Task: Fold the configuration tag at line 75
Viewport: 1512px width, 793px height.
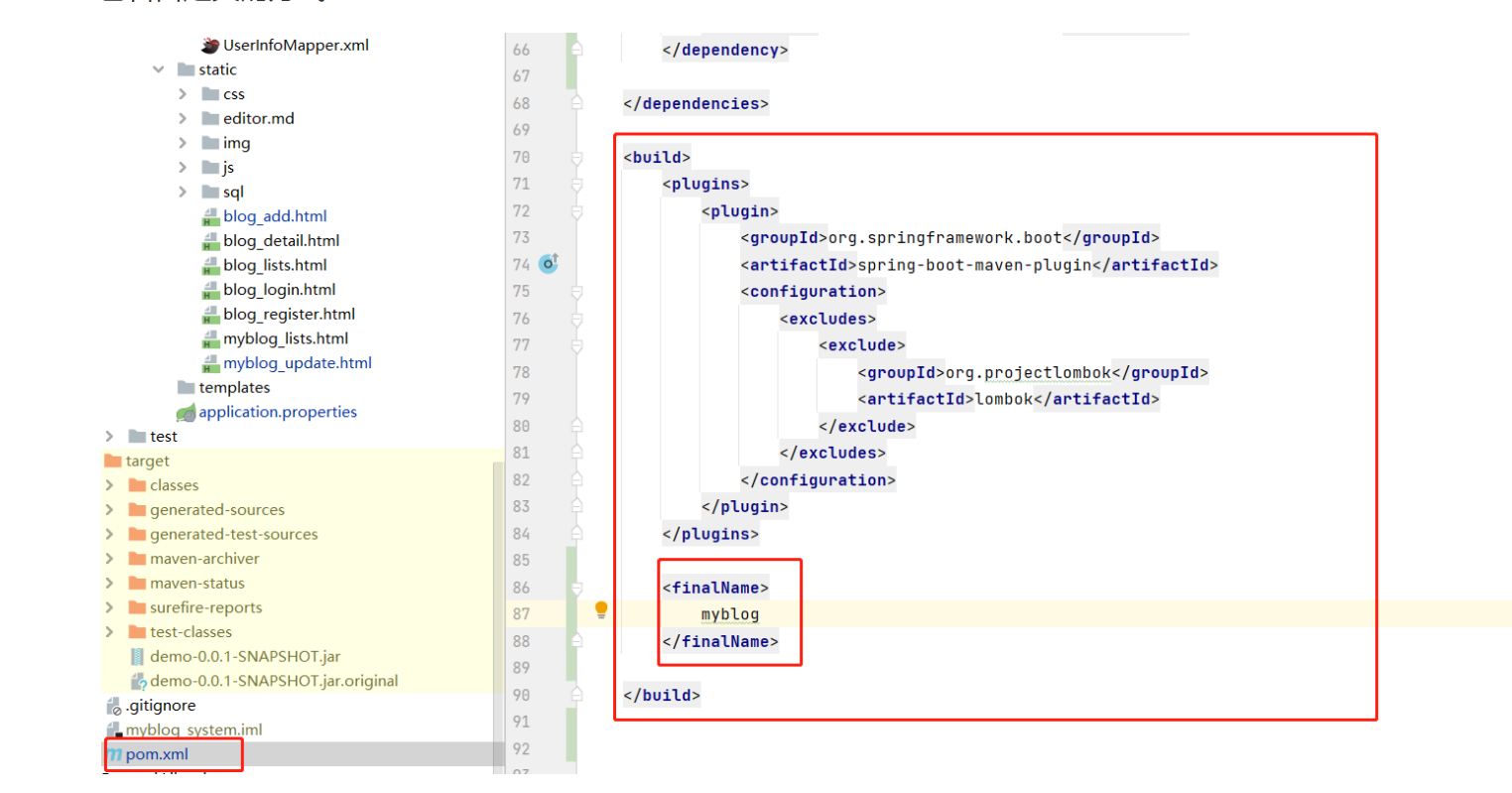Action: pyautogui.click(x=576, y=292)
